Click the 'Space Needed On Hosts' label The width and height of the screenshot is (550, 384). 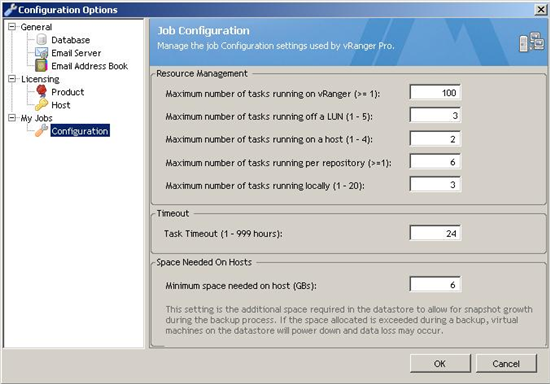(204, 262)
